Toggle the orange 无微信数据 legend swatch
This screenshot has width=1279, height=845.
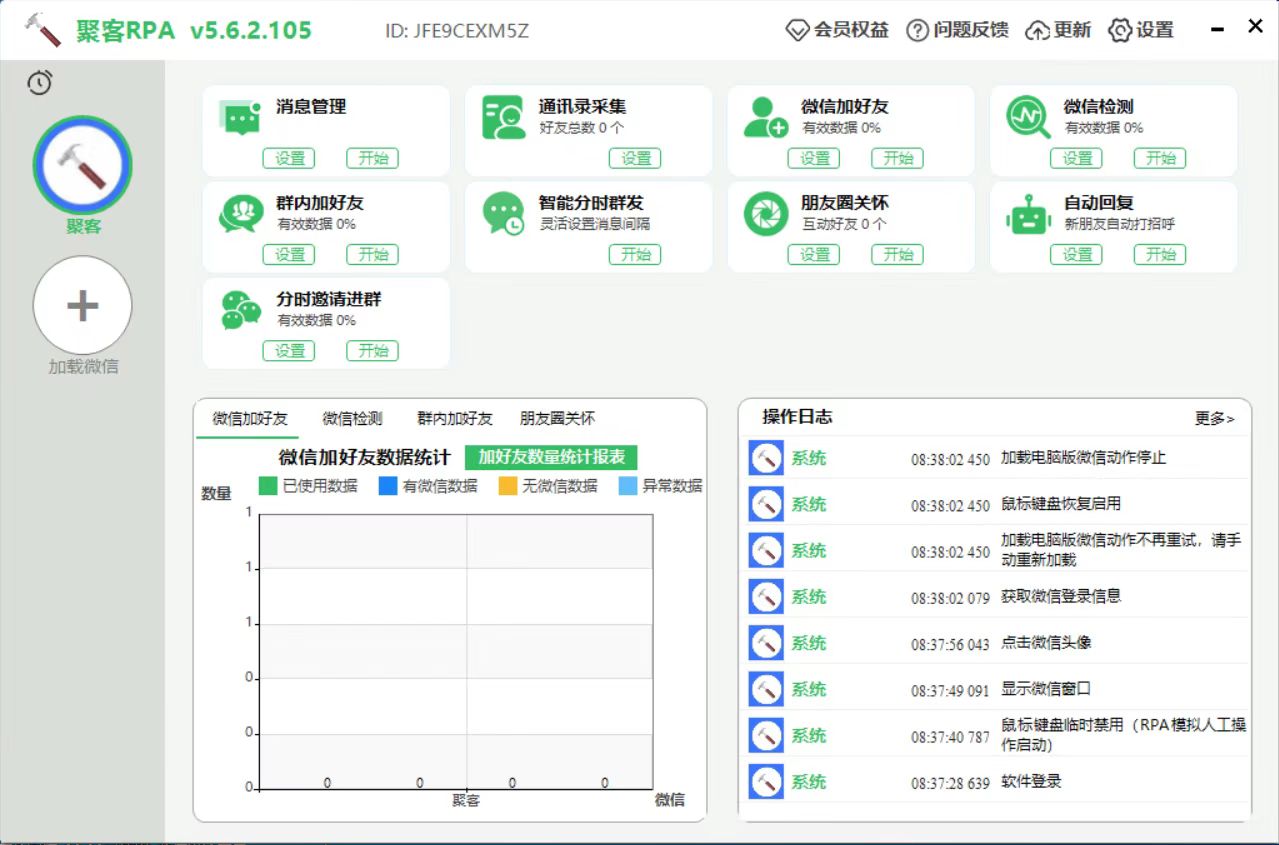pos(507,486)
